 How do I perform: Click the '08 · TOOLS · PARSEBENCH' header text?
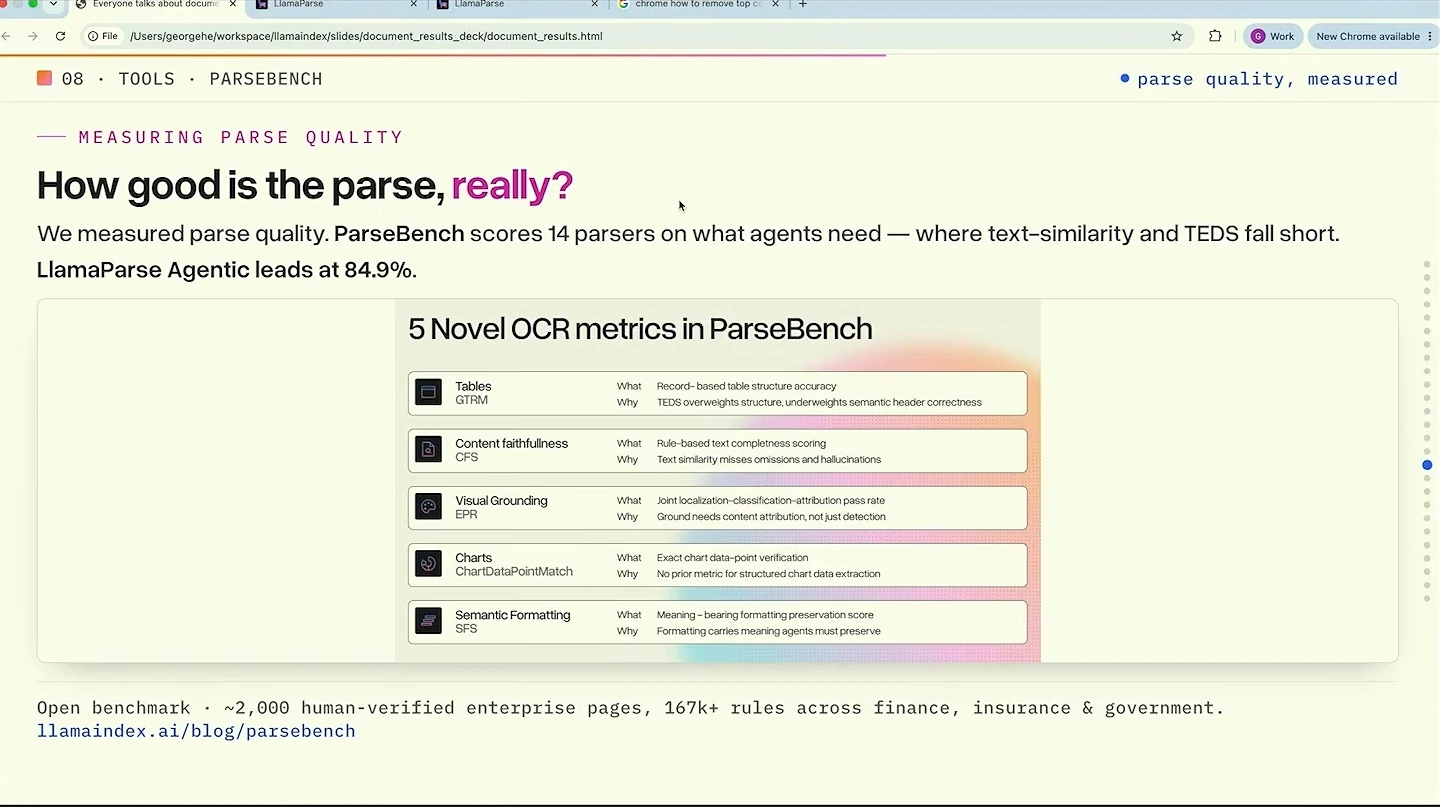(192, 79)
